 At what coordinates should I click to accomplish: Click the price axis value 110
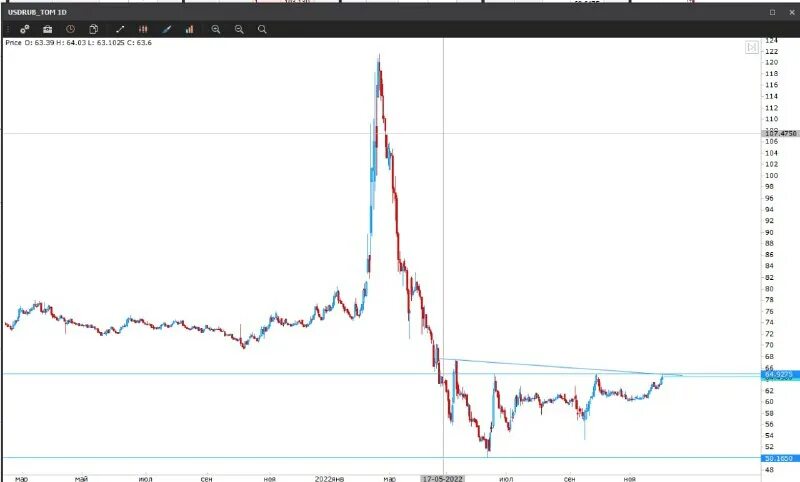pyautogui.click(x=771, y=119)
